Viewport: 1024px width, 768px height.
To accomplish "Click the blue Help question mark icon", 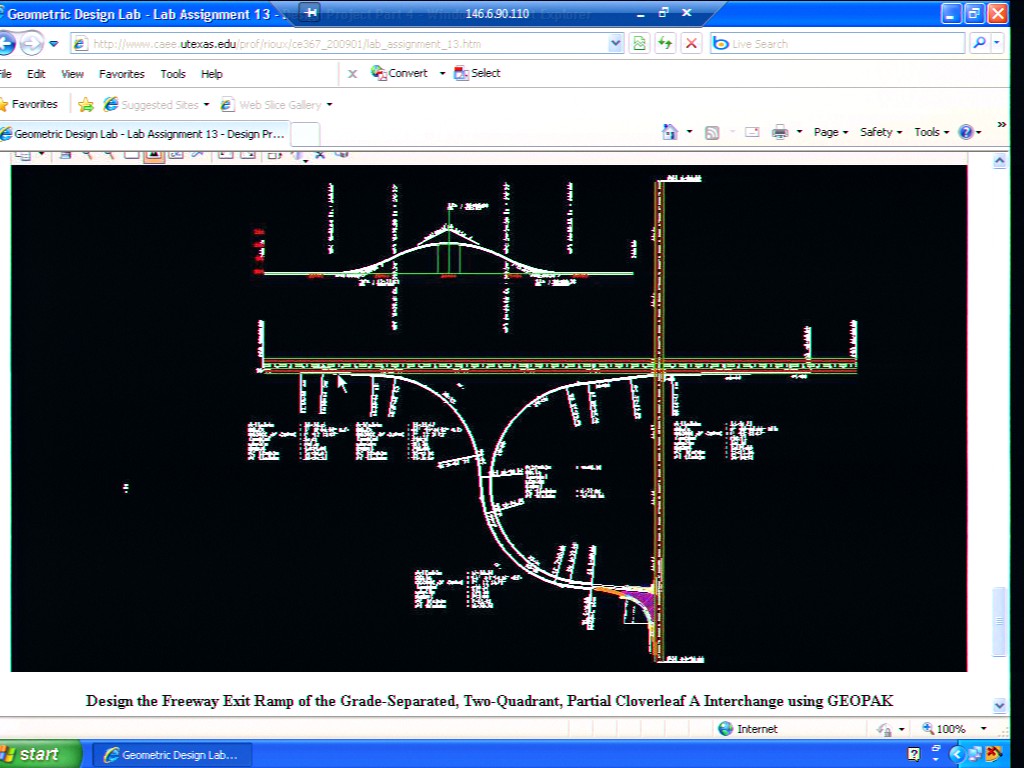I will (x=966, y=132).
